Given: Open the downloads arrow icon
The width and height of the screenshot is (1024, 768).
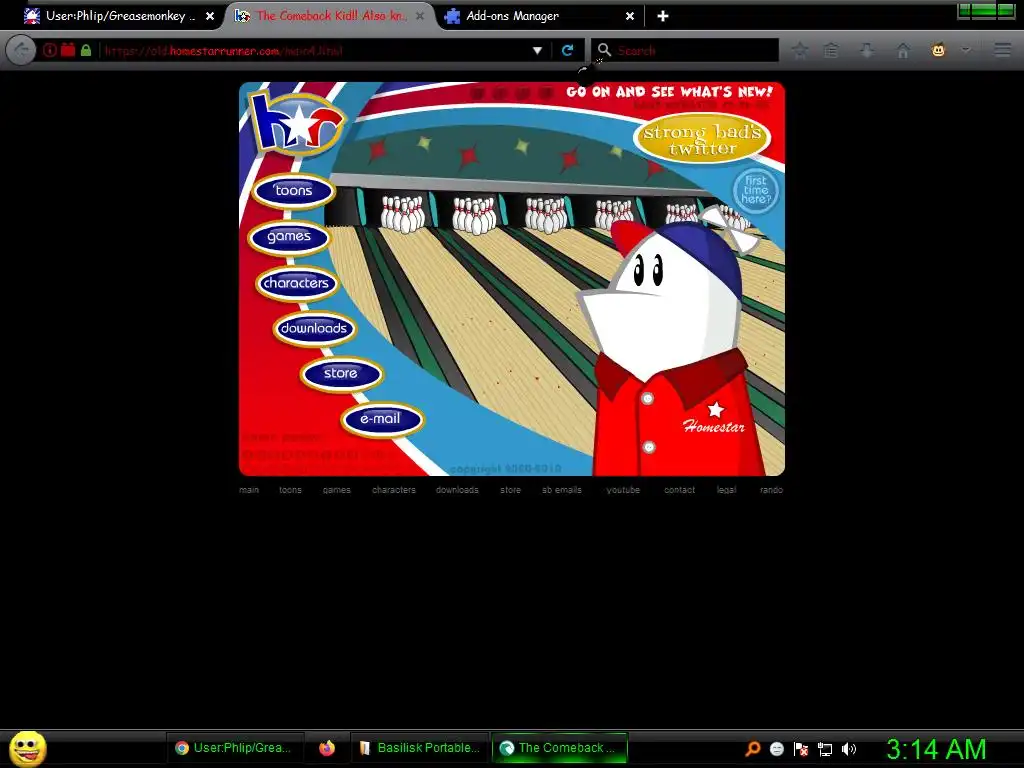Looking at the screenshot, I should coord(867,50).
